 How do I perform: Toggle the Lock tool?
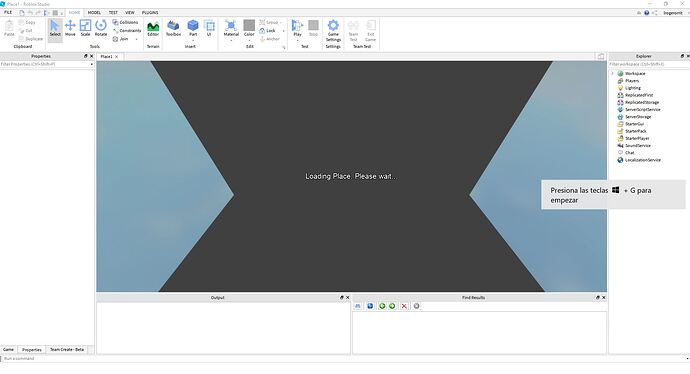coord(268,31)
